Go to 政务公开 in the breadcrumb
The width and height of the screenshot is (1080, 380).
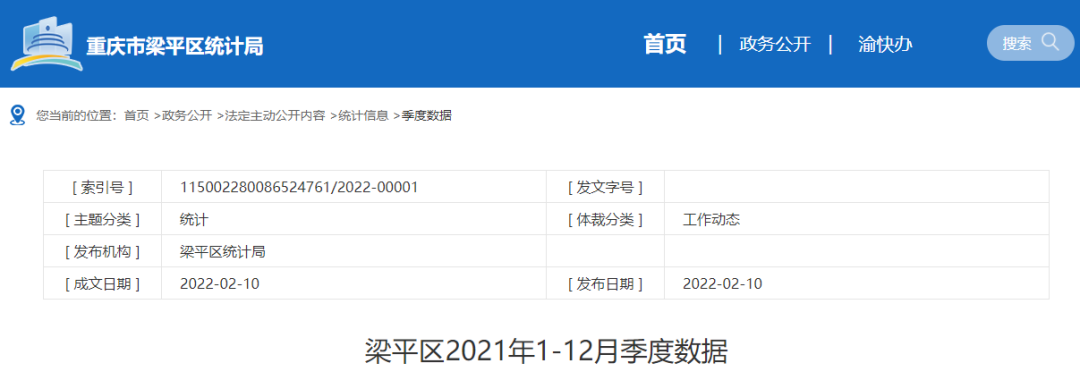[187, 116]
